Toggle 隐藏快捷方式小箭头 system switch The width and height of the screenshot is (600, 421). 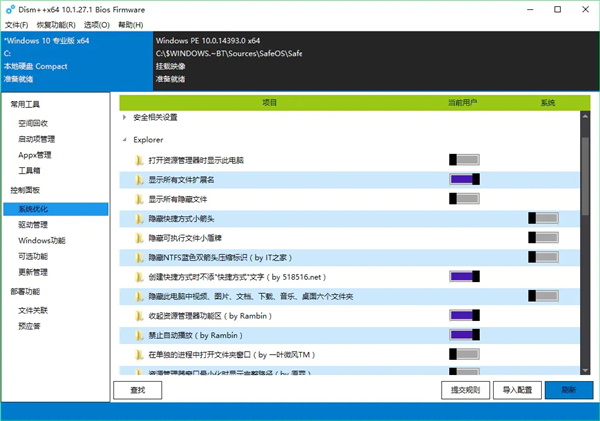[x=545, y=218]
